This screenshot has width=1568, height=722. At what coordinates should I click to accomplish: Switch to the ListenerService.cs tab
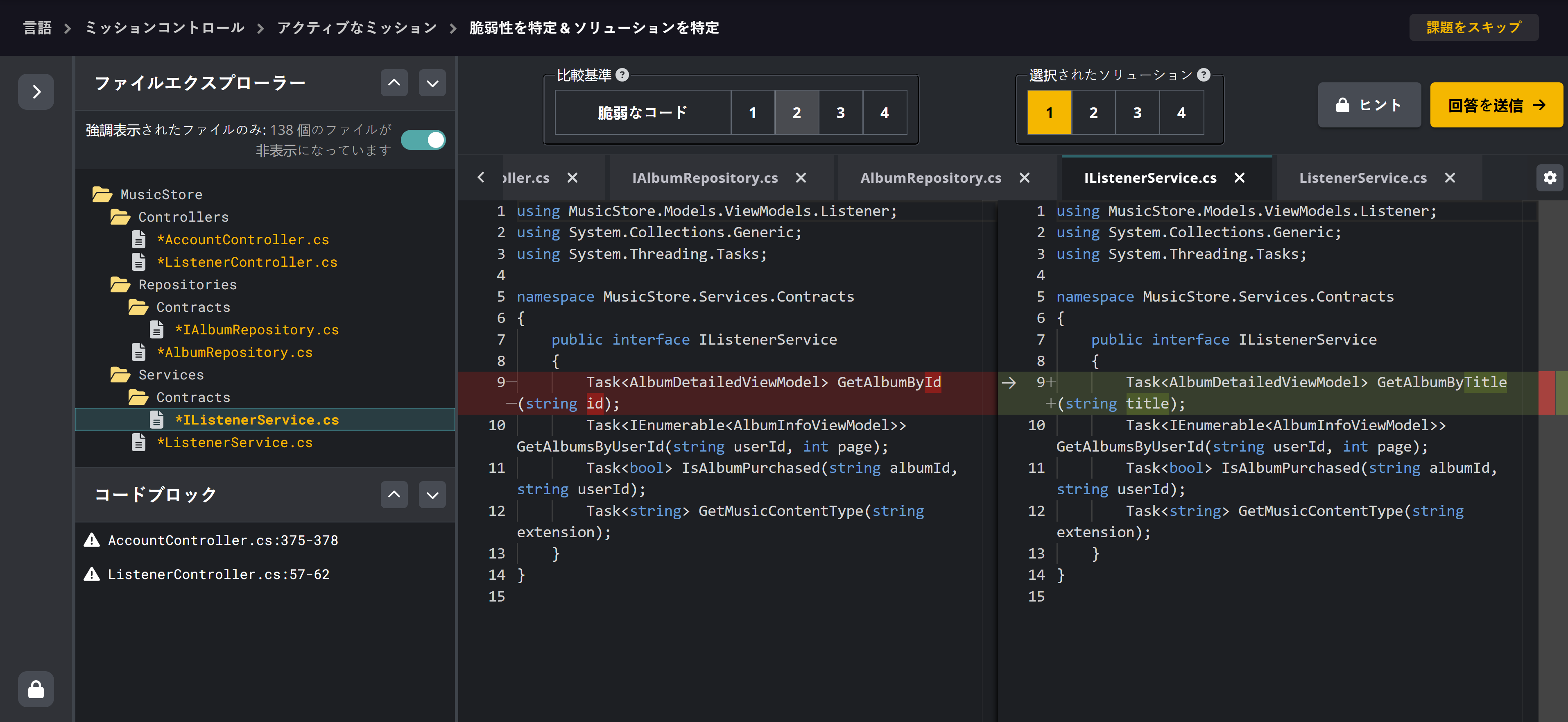1363,178
